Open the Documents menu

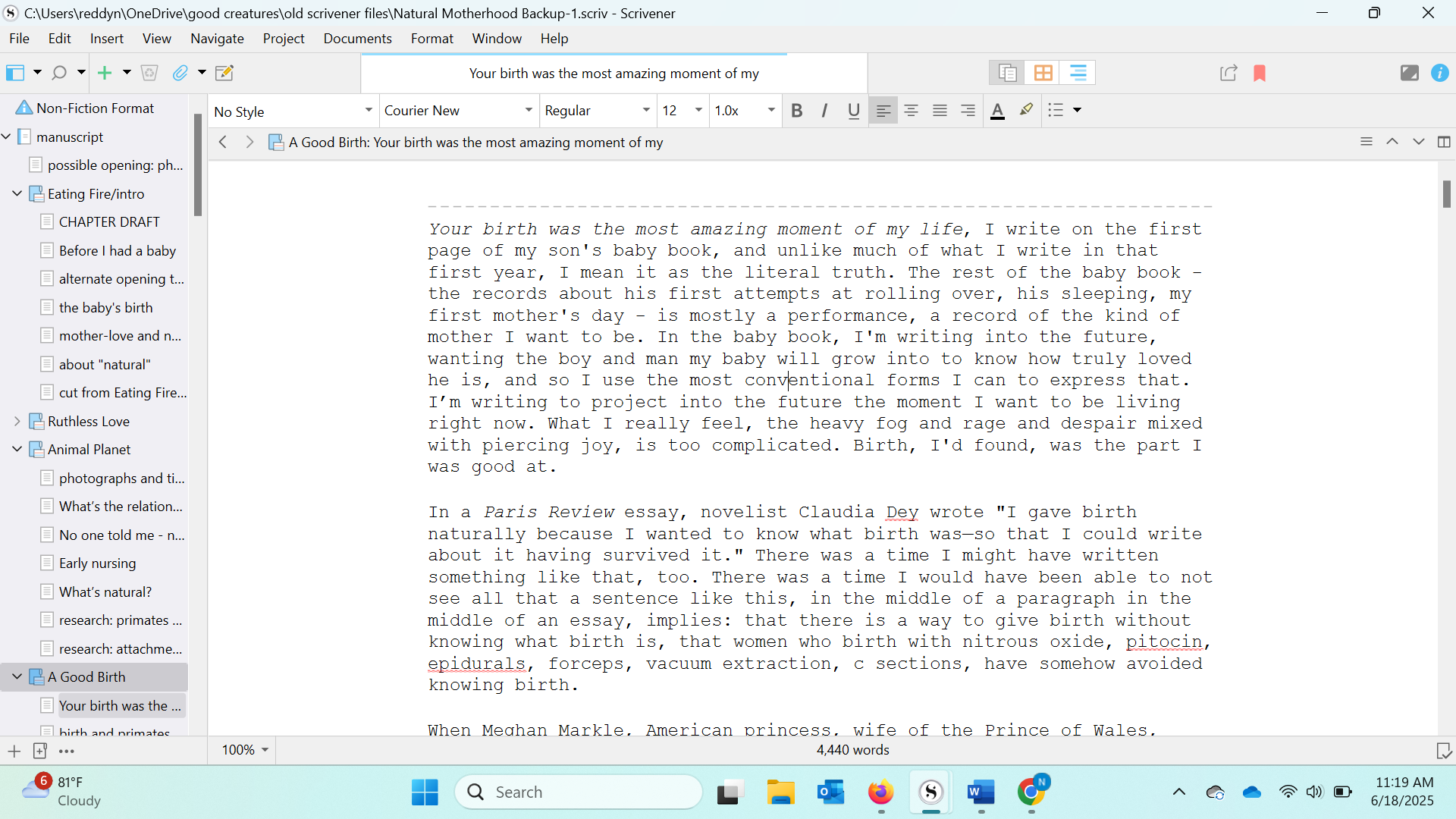pos(357,39)
